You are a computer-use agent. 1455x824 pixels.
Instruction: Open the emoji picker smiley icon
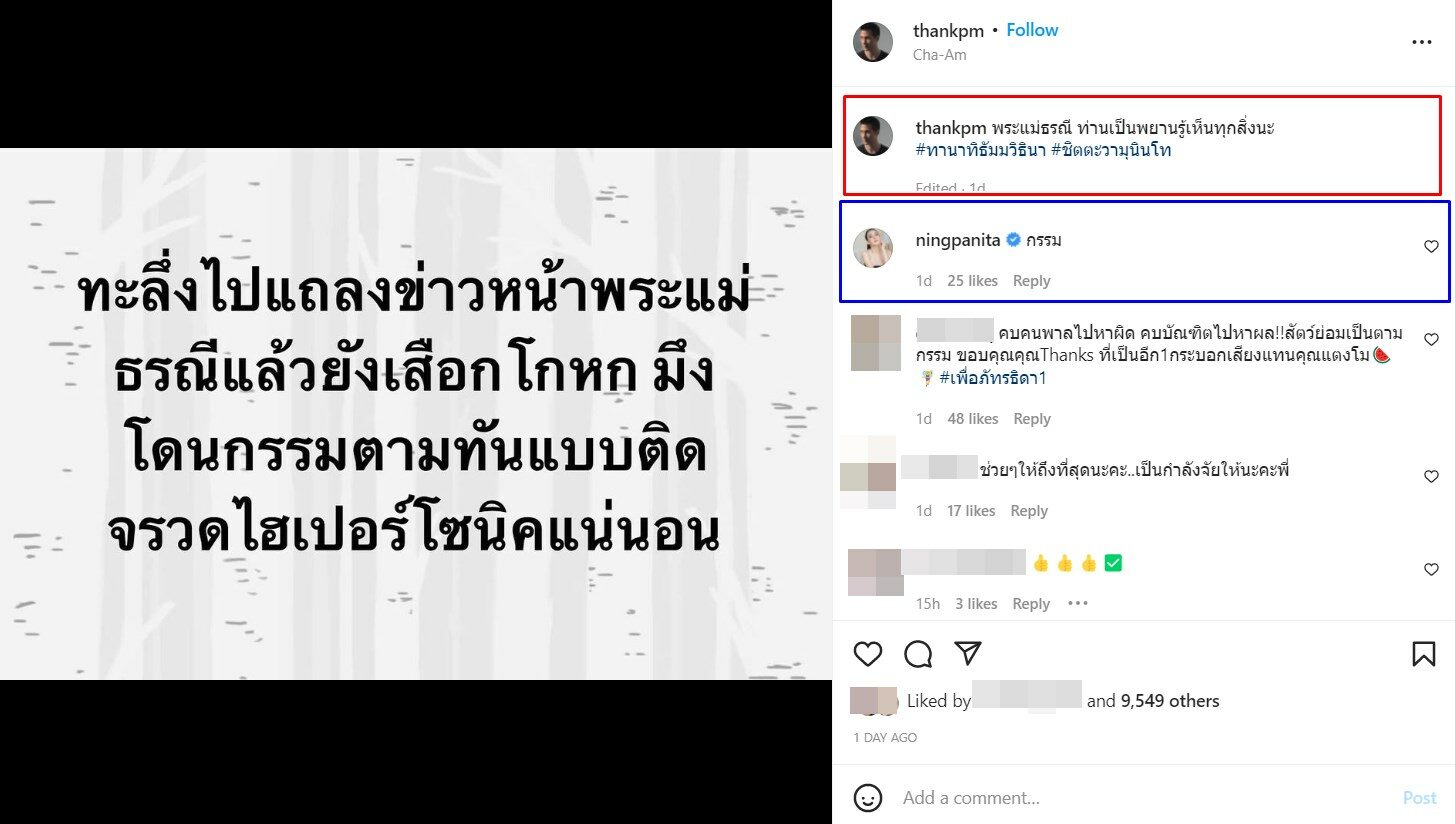click(x=868, y=797)
